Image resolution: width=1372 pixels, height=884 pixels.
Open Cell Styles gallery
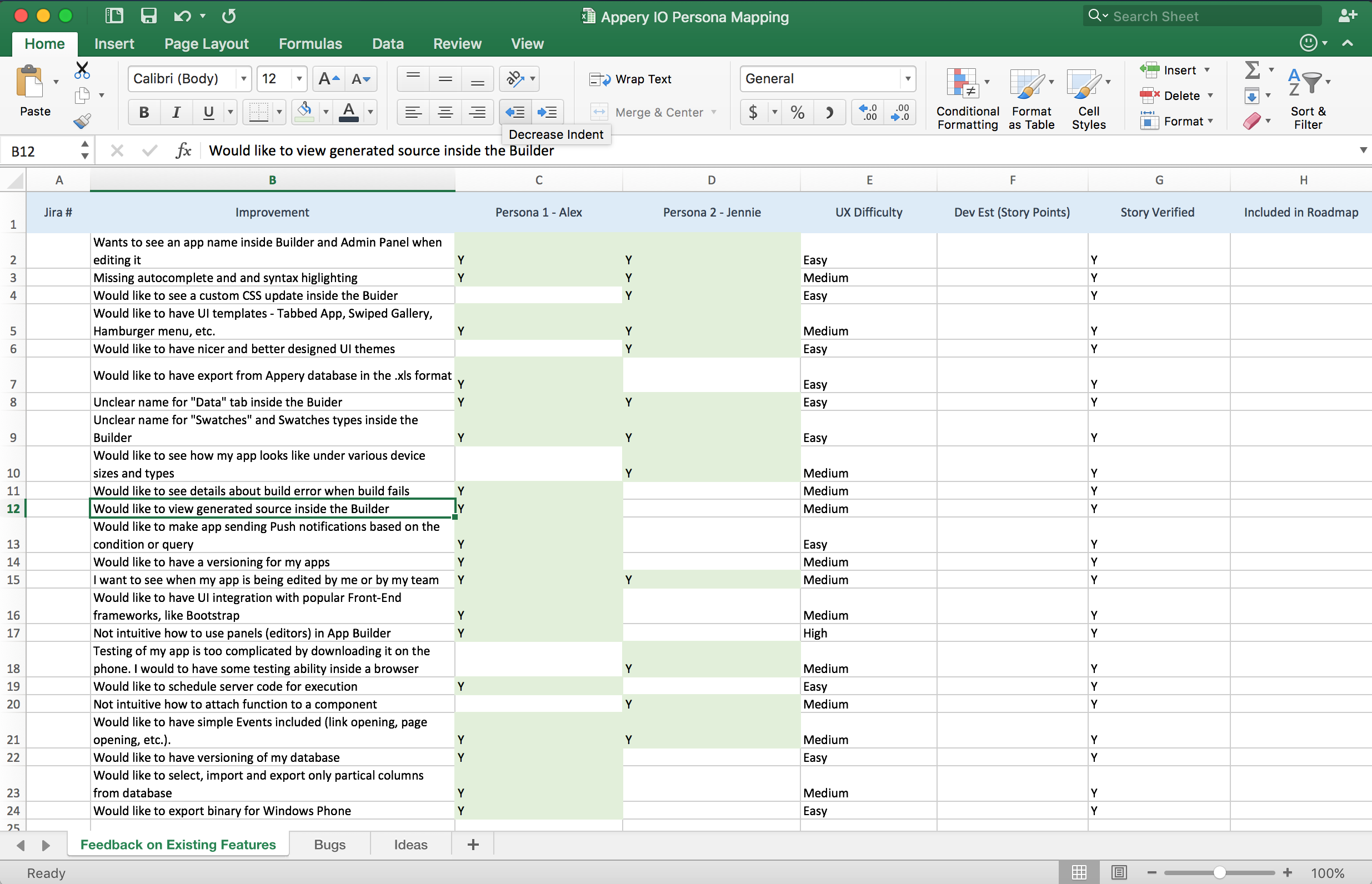tap(1089, 99)
